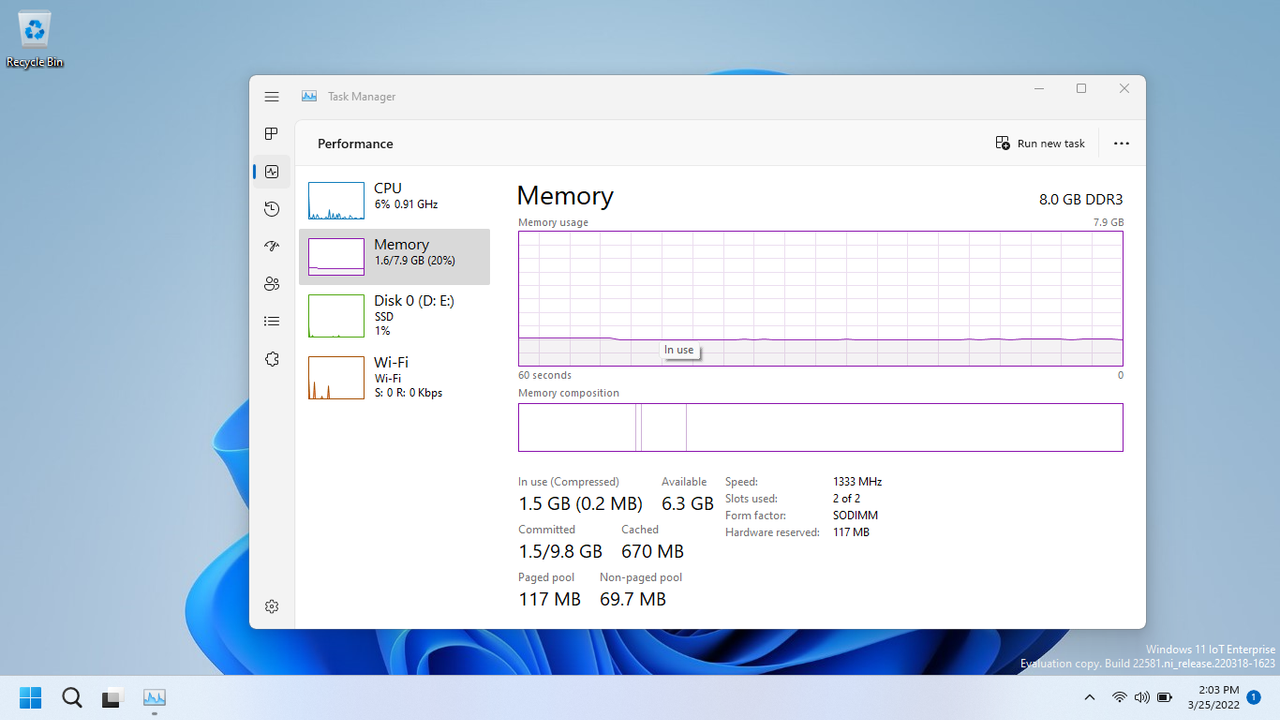The image size is (1280, 720).
Task: Open the App history page
Action: 271,209
